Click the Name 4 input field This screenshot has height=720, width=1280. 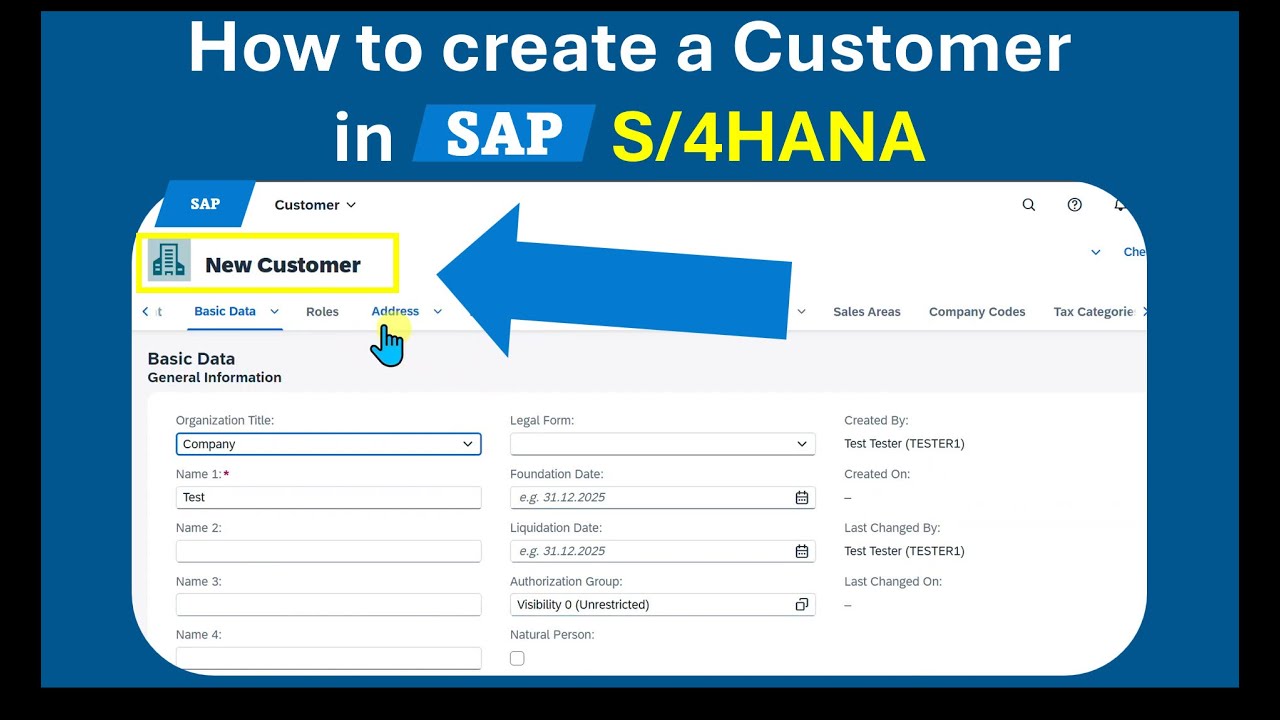(328, 658)
